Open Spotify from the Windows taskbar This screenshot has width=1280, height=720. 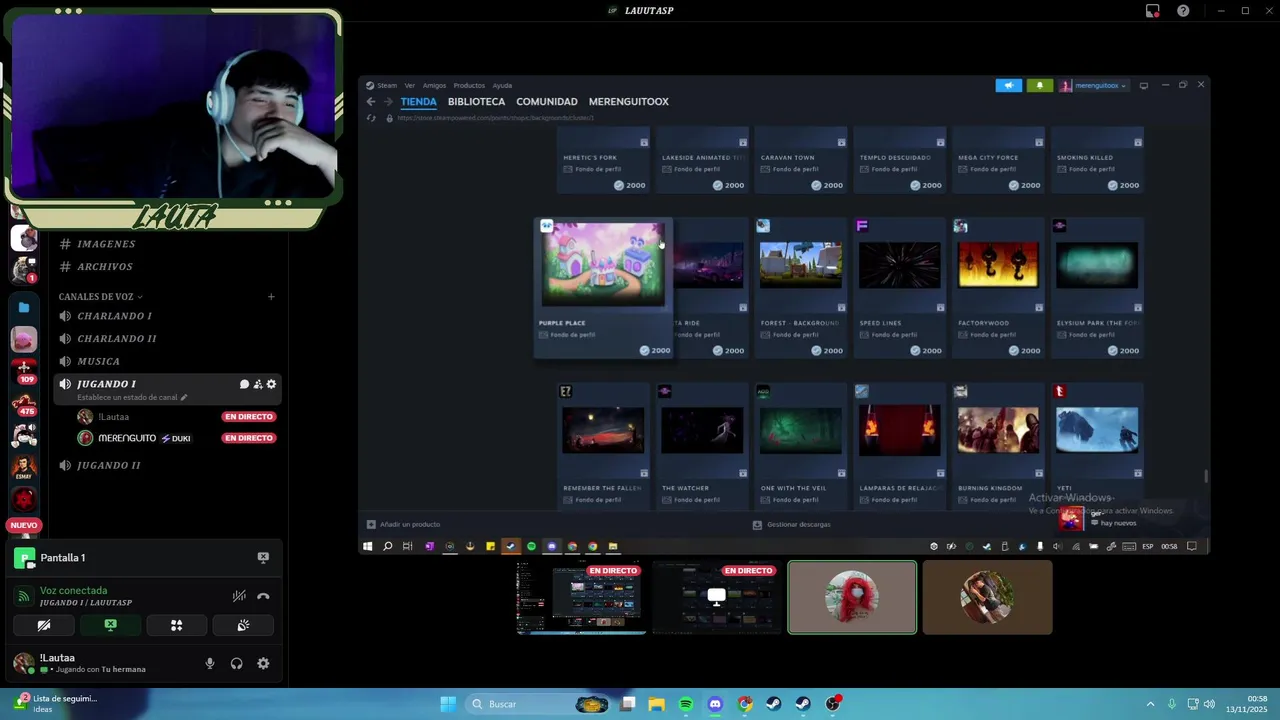[686, 705]
